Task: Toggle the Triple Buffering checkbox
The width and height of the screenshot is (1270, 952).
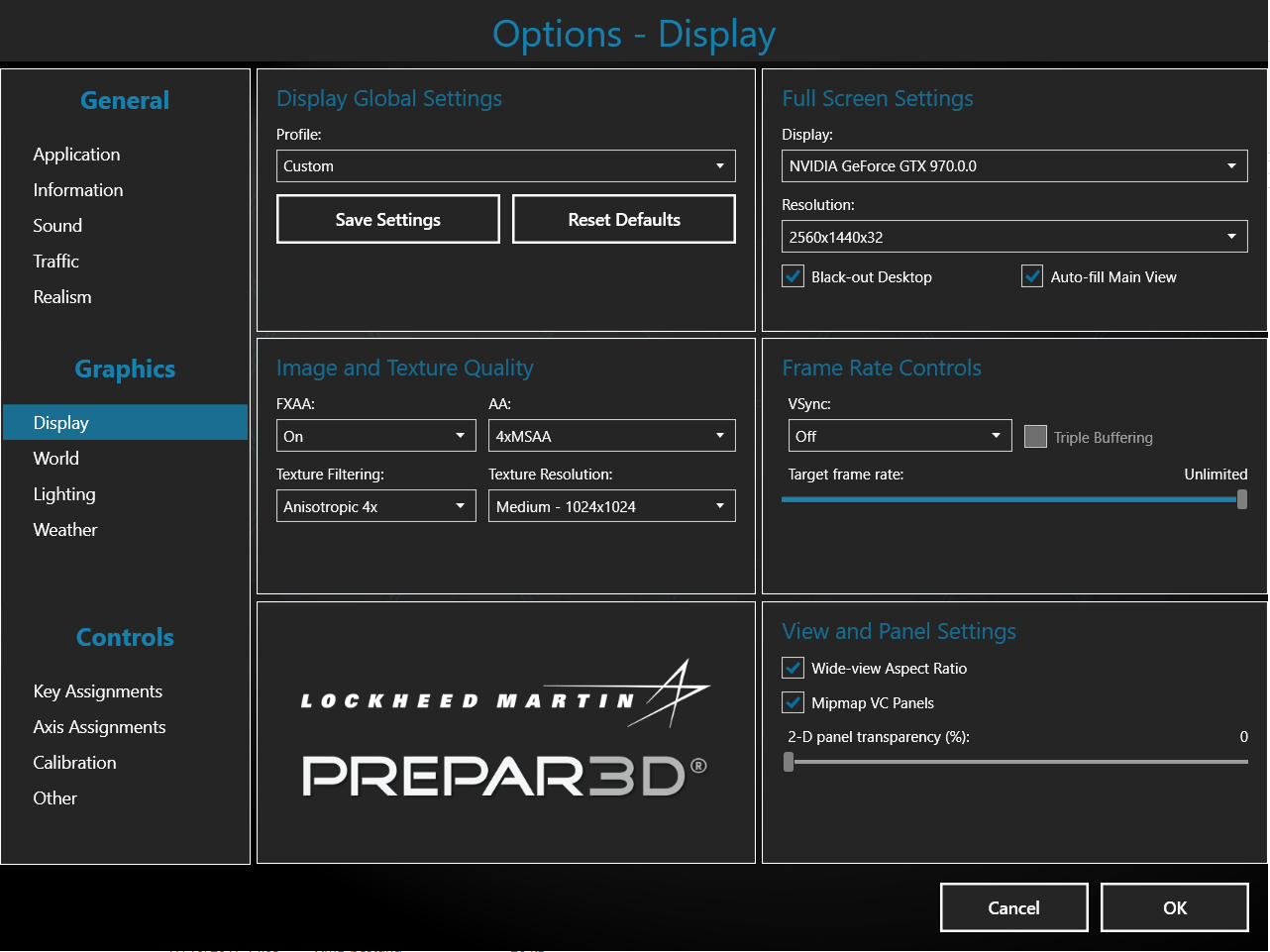Action: click(1035, 437)
